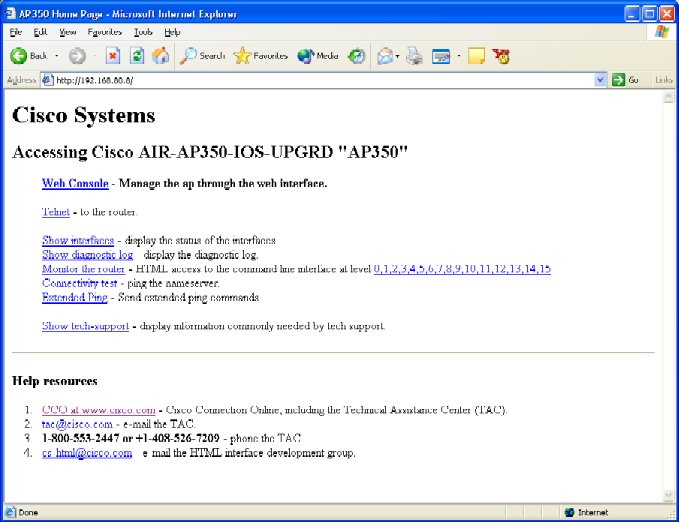Viewport: 679px width, 522px height.
Task: Open the History icon
Action: (x=357, y=56)
